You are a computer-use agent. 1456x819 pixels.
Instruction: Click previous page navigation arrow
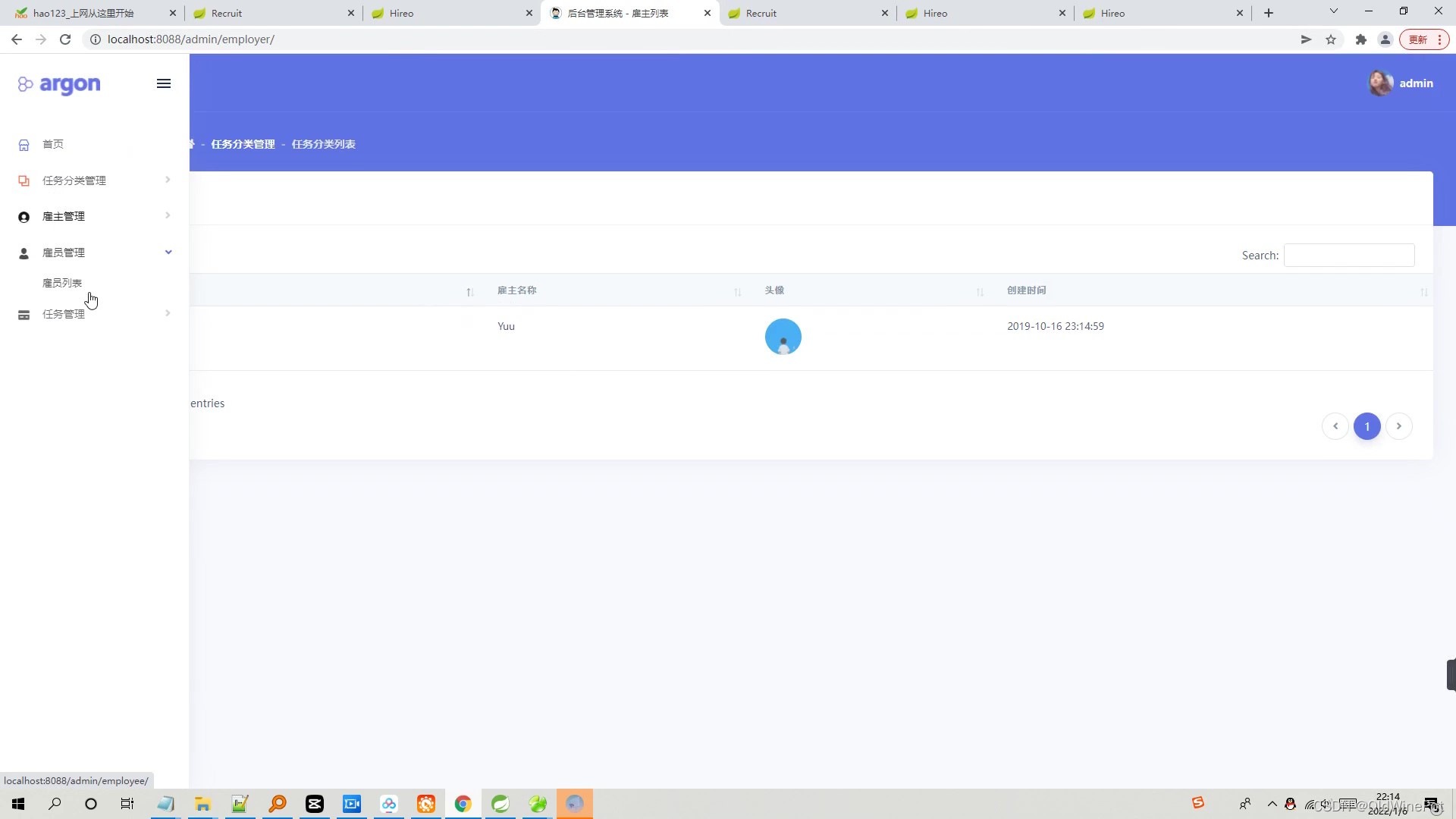pos(1336,426)
